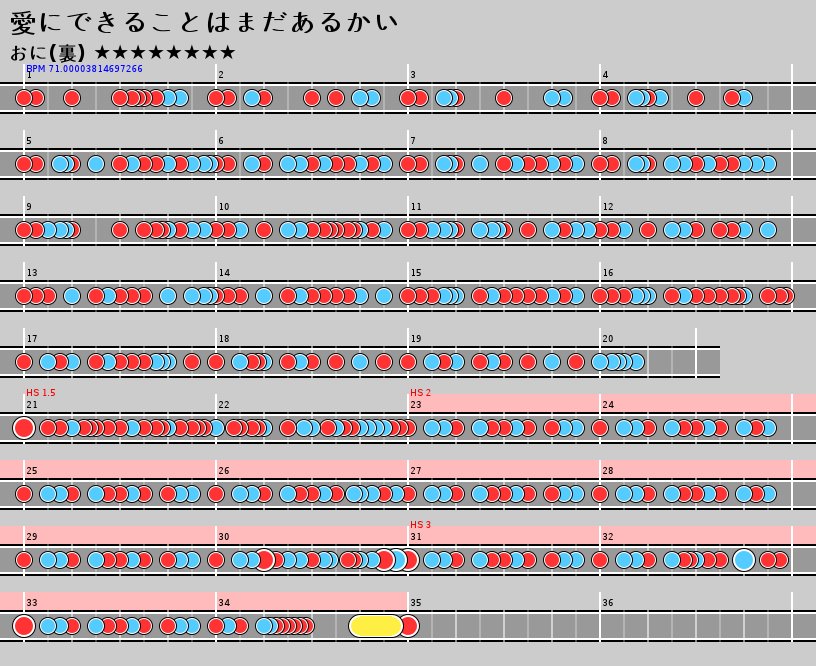
Task: Select measure number 36 label
Action: [607, 603]
